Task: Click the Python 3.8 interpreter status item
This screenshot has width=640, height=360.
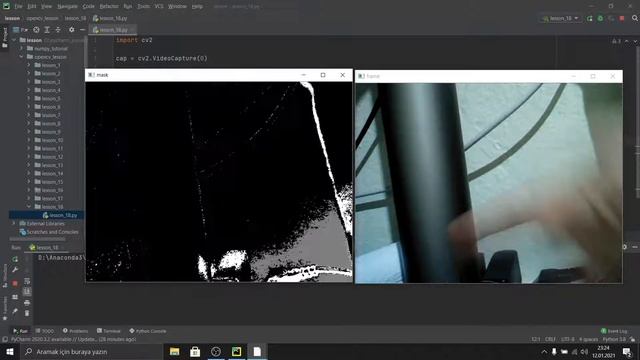Action: tap(614, 339)
